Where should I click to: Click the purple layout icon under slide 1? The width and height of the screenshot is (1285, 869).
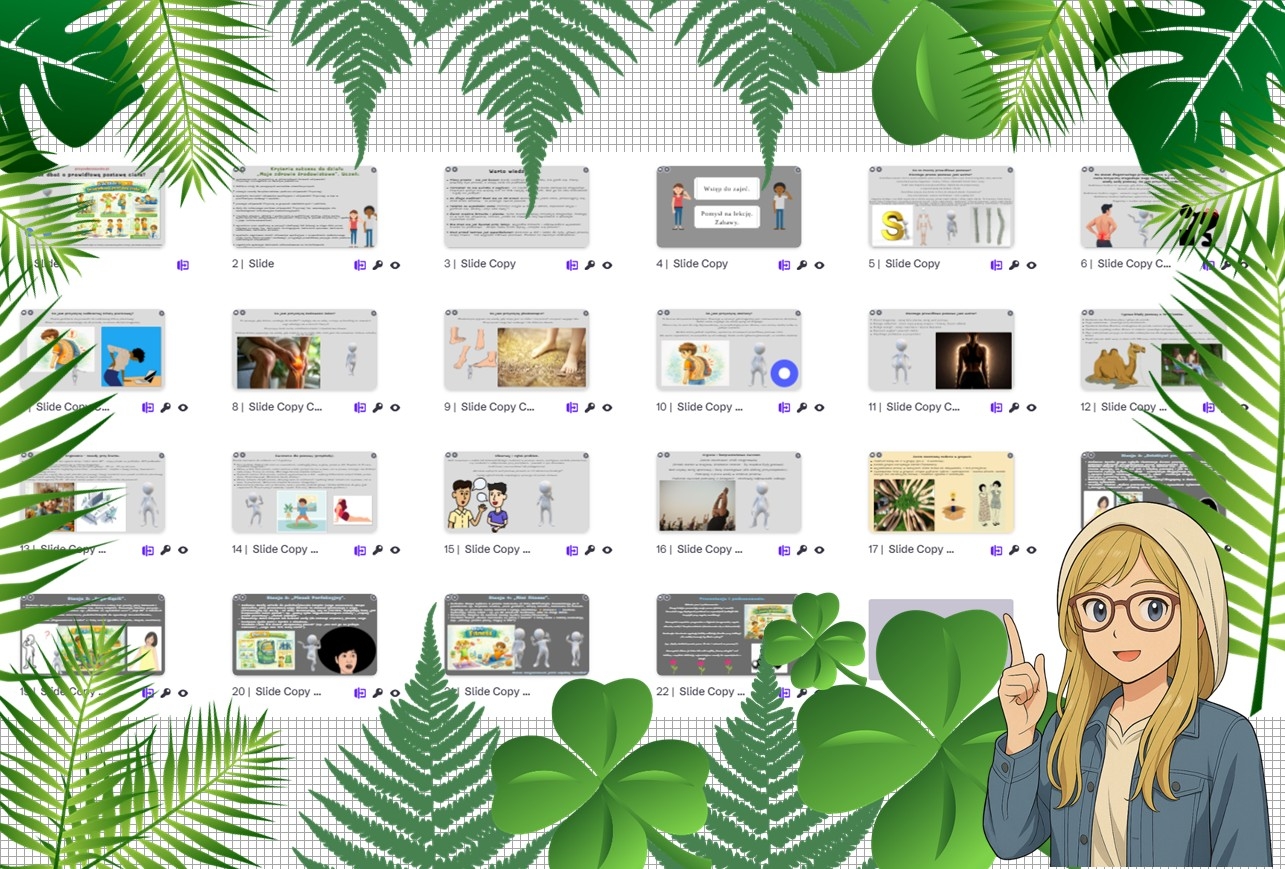(183, 265)
